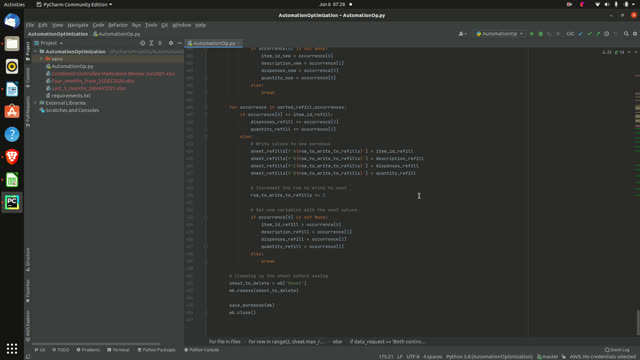Run the AutomationOp configuration with green play
The width and height of the screenshot is (640, 360).
click(532, 34)
